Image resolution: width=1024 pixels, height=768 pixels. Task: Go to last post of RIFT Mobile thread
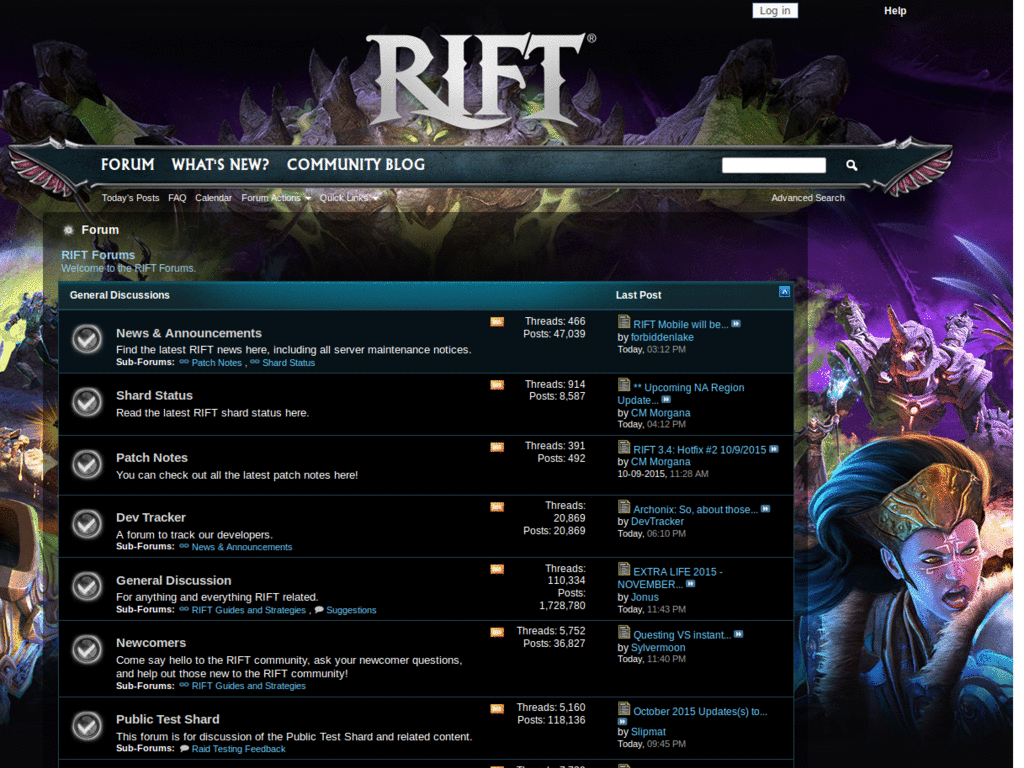point(736,324)
